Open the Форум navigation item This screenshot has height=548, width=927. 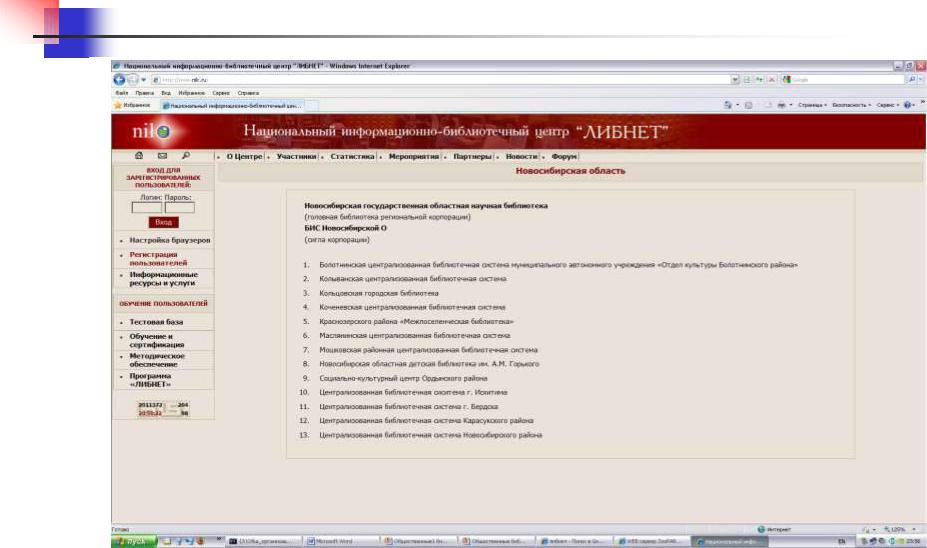(564, 157)
